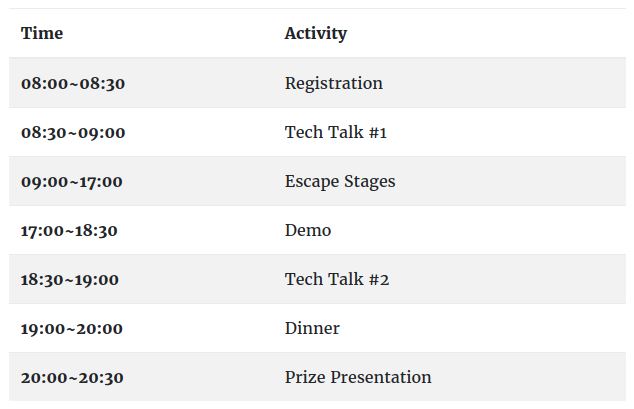Select the 18:30~19:00 time slot
This screenshot has width=634, height=409.
(x=70, y=279)
